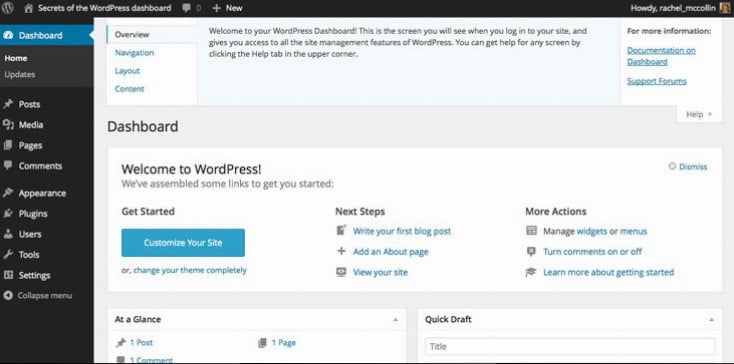Collapse the Quick Draft widget

tap(712, 320)
